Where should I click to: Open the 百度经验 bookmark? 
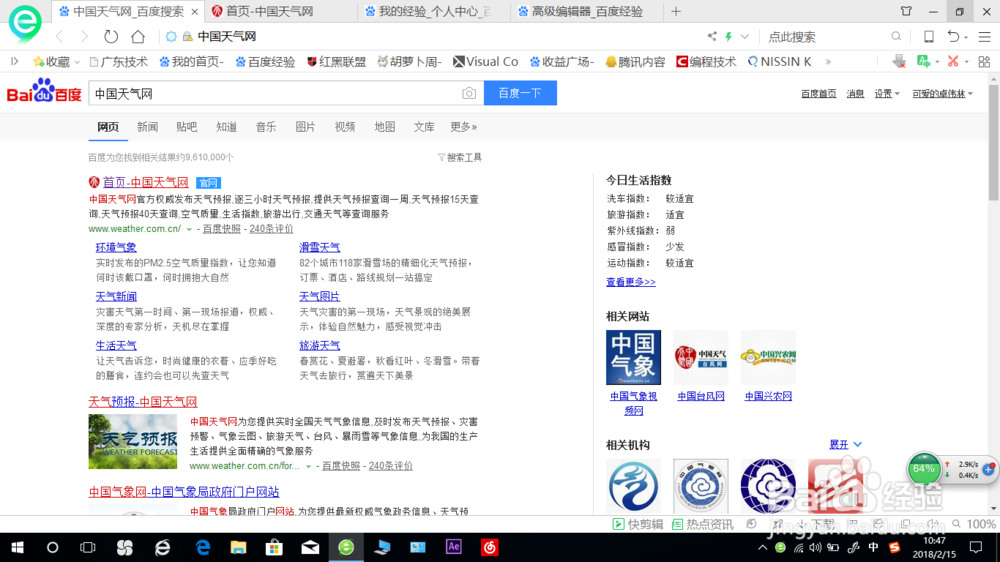(x=265, y=62)
